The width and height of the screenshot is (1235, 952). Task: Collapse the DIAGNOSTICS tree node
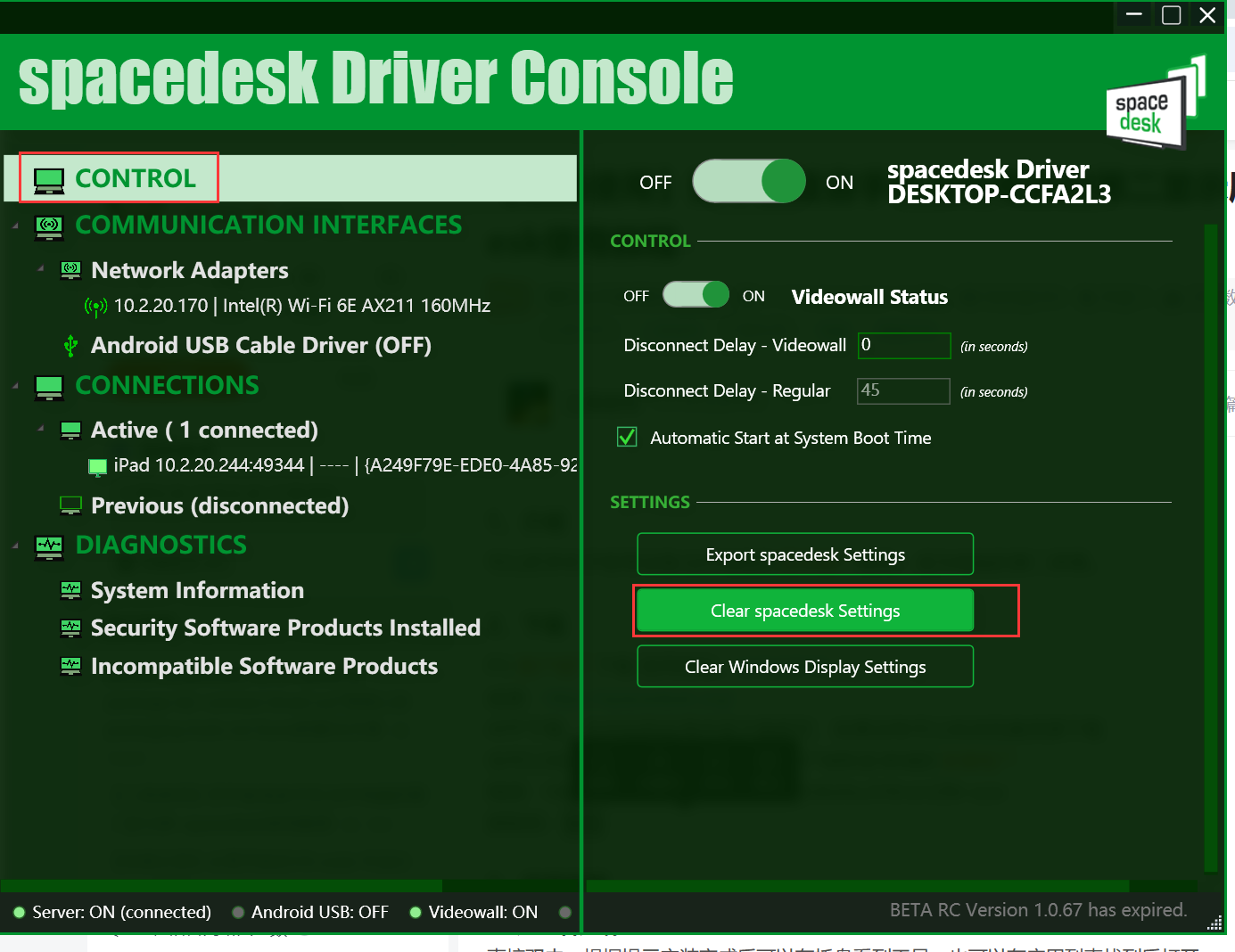point(15,546)
